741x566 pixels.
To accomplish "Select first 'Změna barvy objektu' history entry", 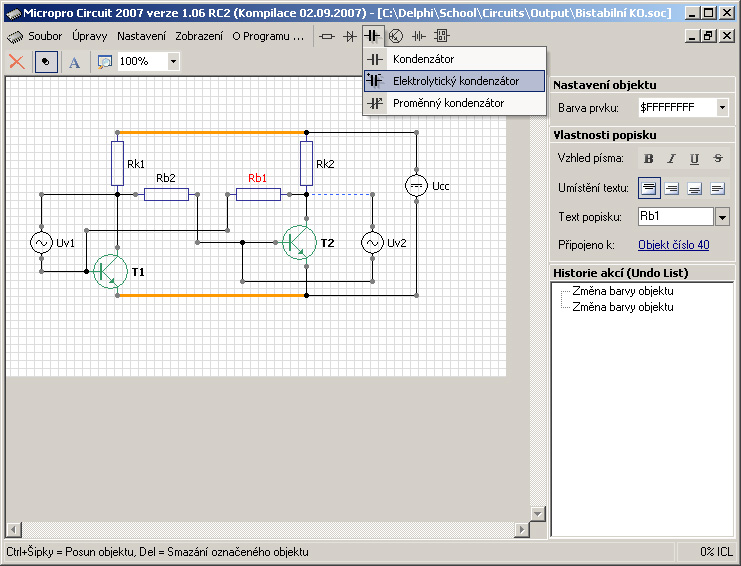I will coord(622,291).
